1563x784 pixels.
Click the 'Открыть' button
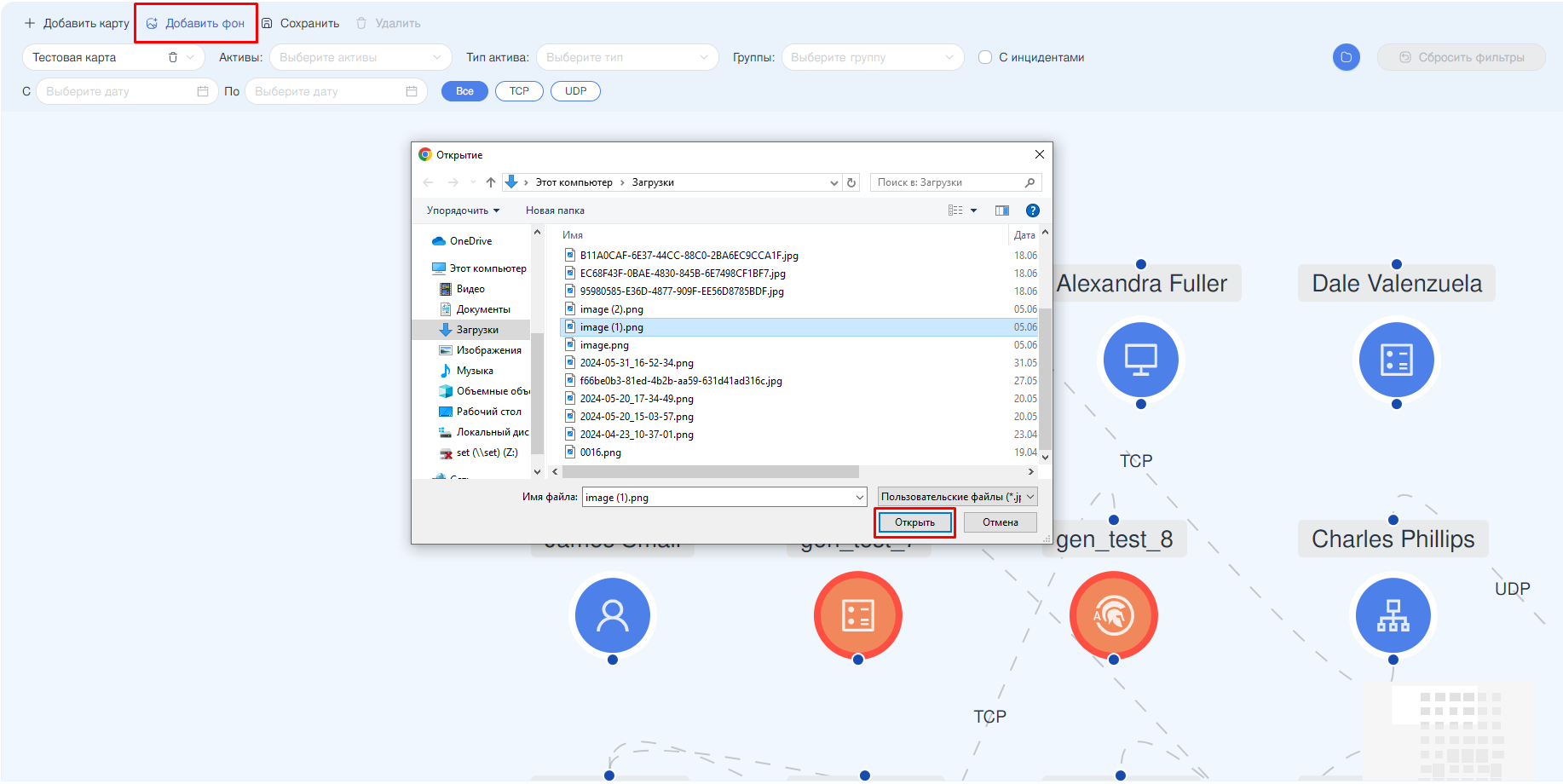(x=914, y=522)
